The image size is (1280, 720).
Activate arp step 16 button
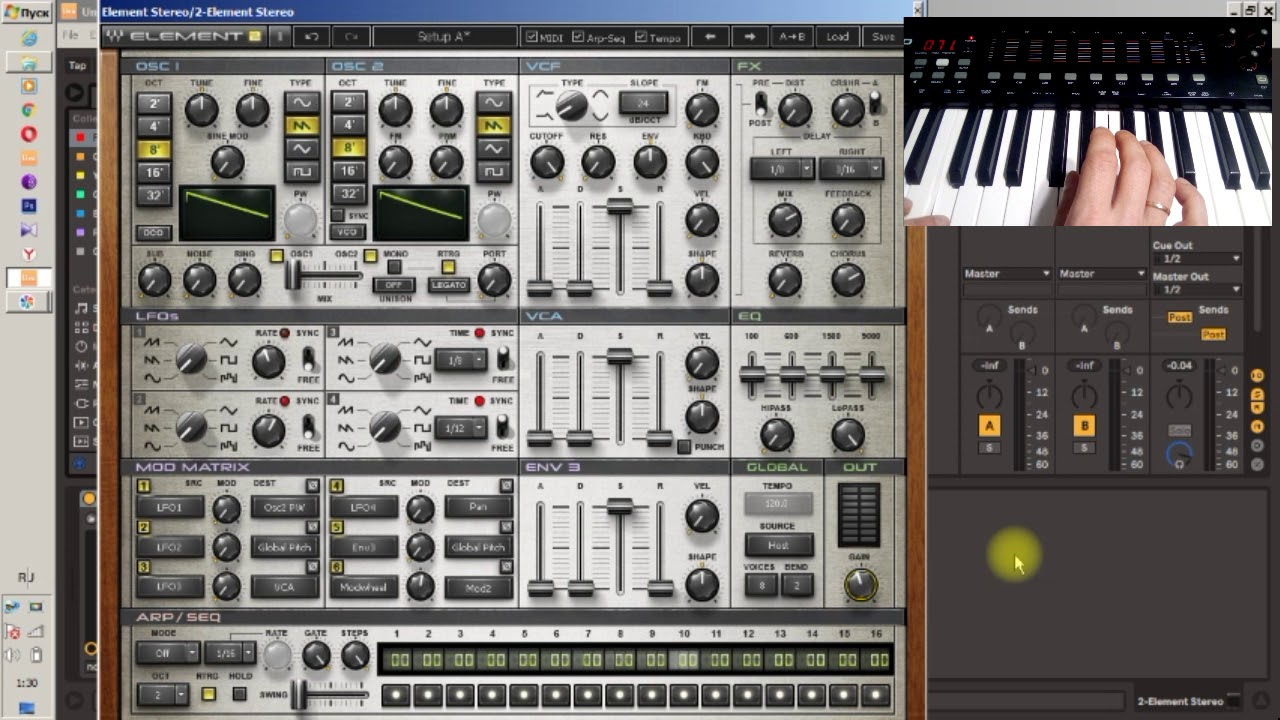pos(875,694)
